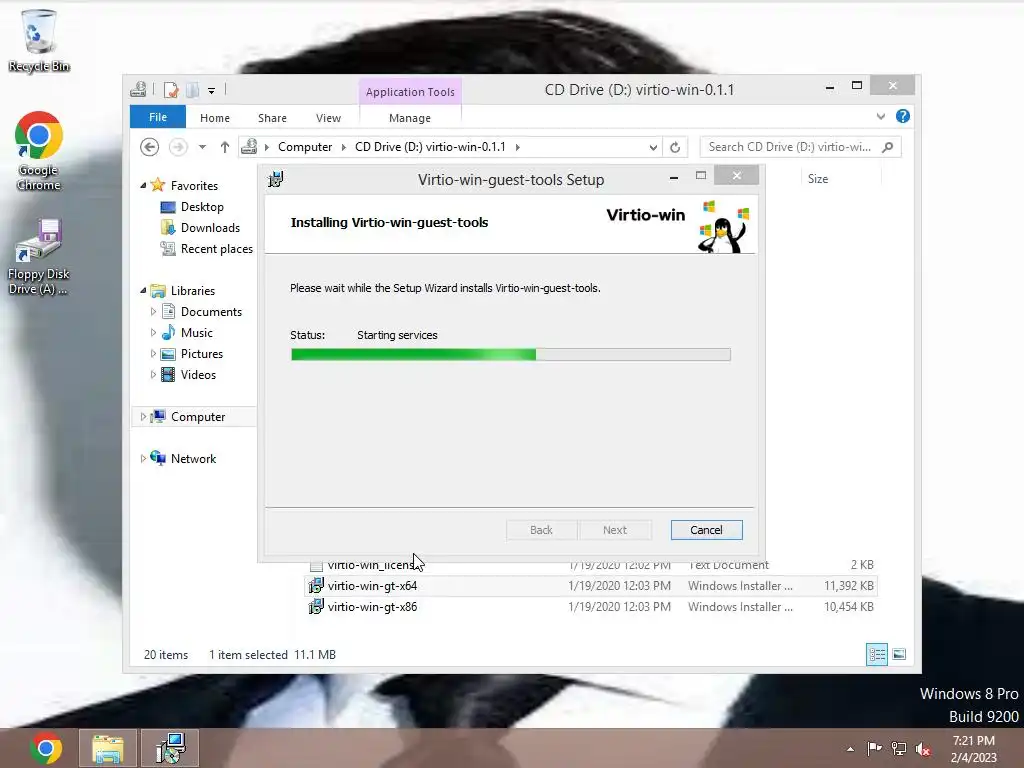Open the Manage ribbon tab
The image size is (1024, 768).
point(410,118)
